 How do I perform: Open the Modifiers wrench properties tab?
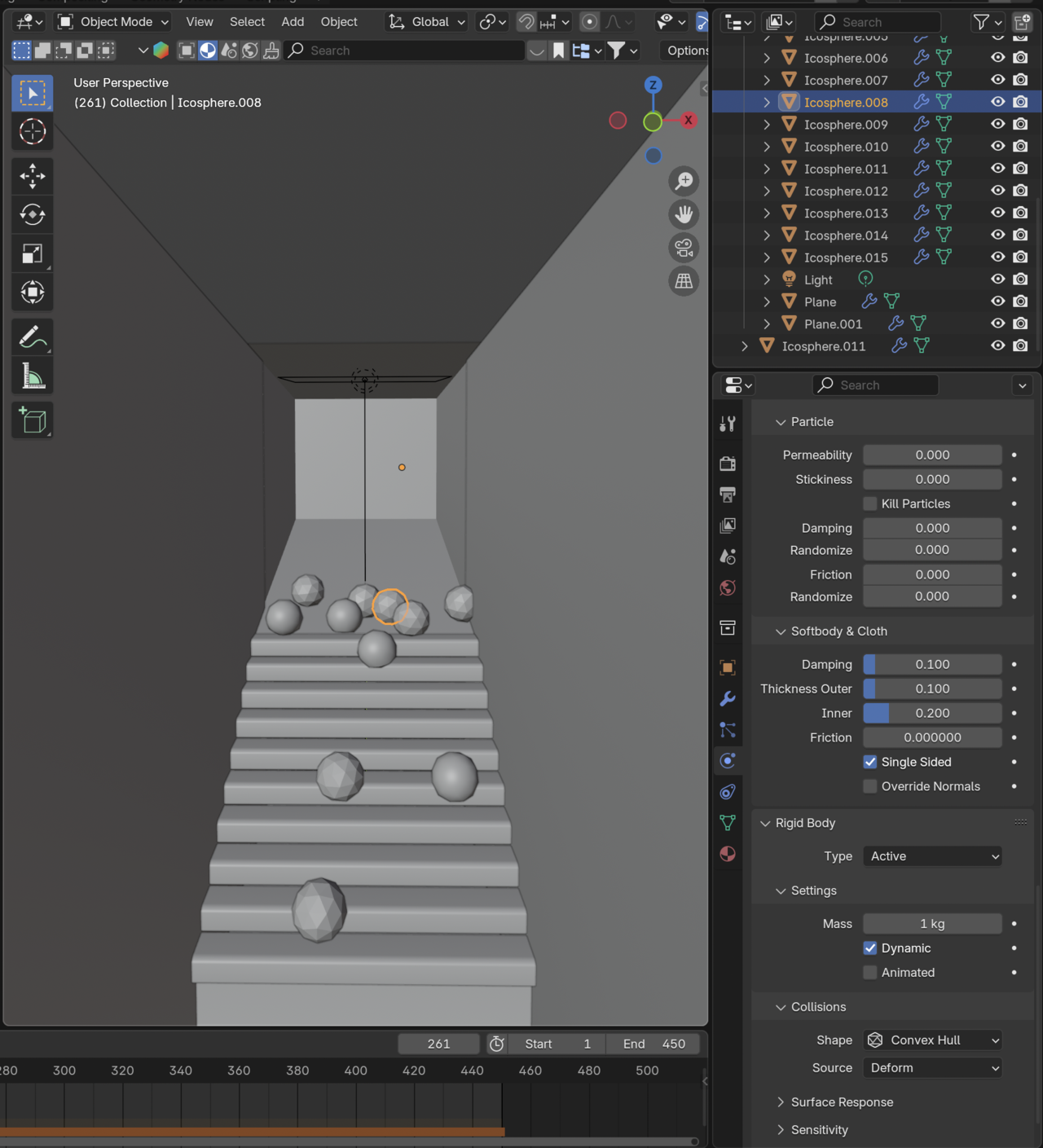click(728, 699)
